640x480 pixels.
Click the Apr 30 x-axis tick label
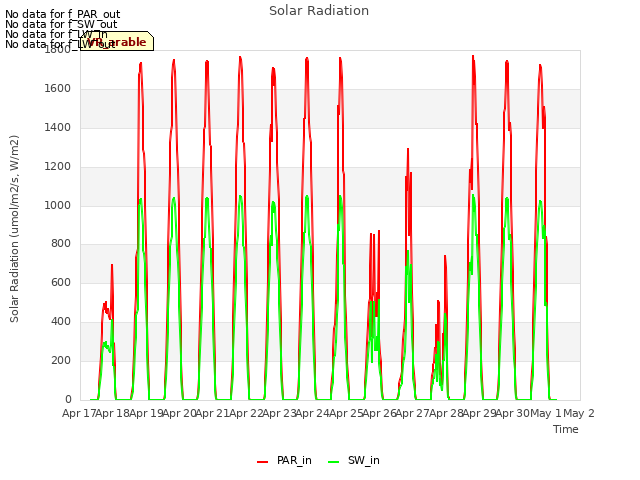click(513, 413)
